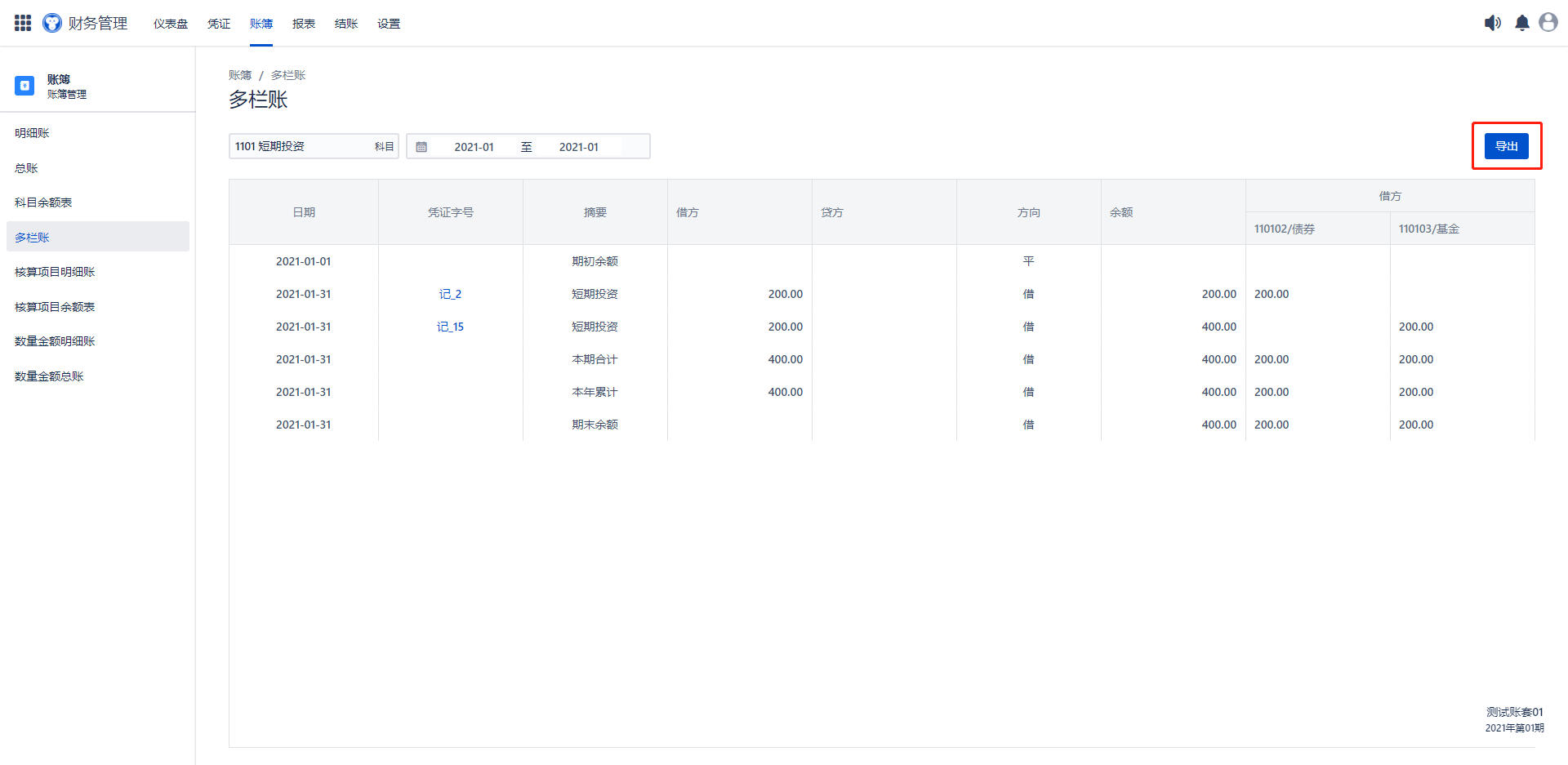Open notifications bell icon
Screen dimensions: 1568x765
pos(1522,23)
